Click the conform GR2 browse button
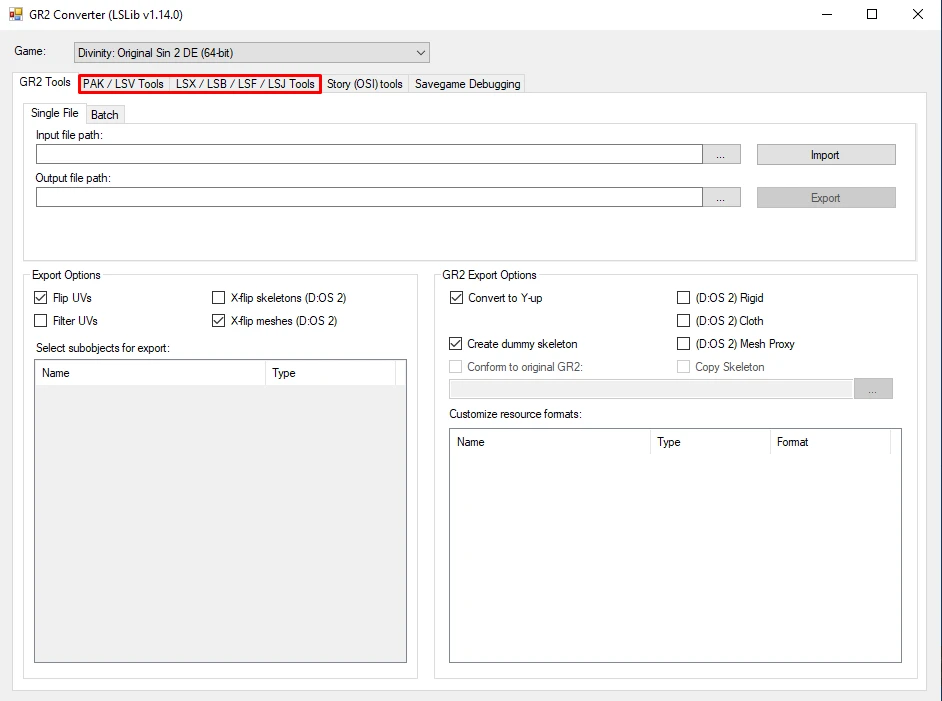 (x=874, y=388)
